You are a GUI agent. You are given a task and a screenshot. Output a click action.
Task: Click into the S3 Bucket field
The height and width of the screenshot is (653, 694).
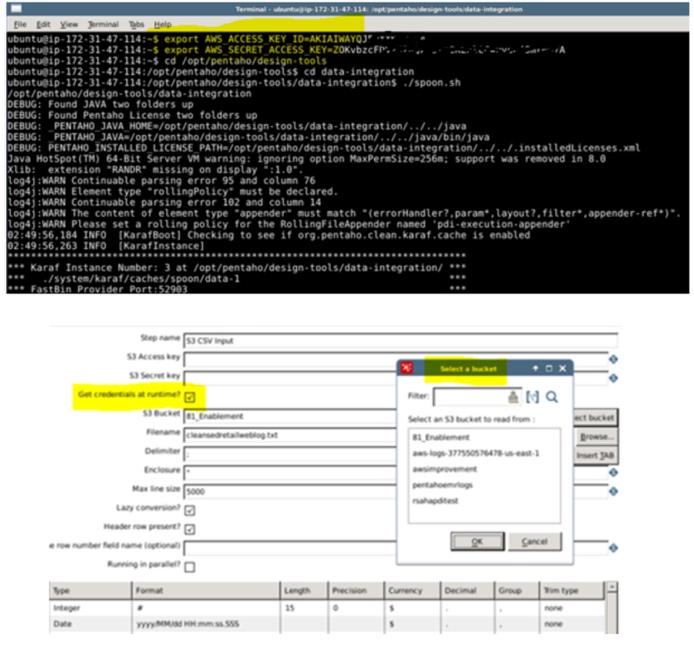click(x=290, y=416)
